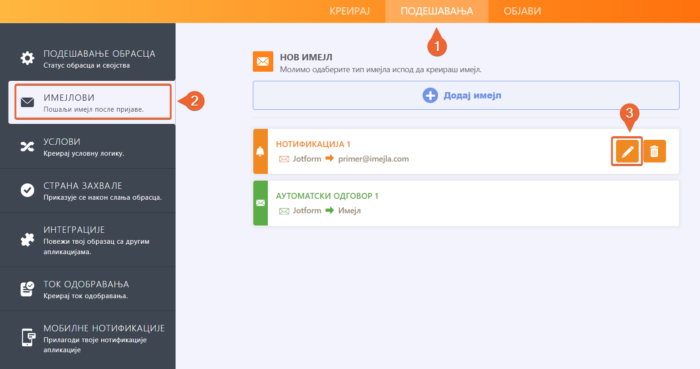Click the small envelope icon before Jotform in НОТИФИКАЦИЈА 1

coord(284,159)
